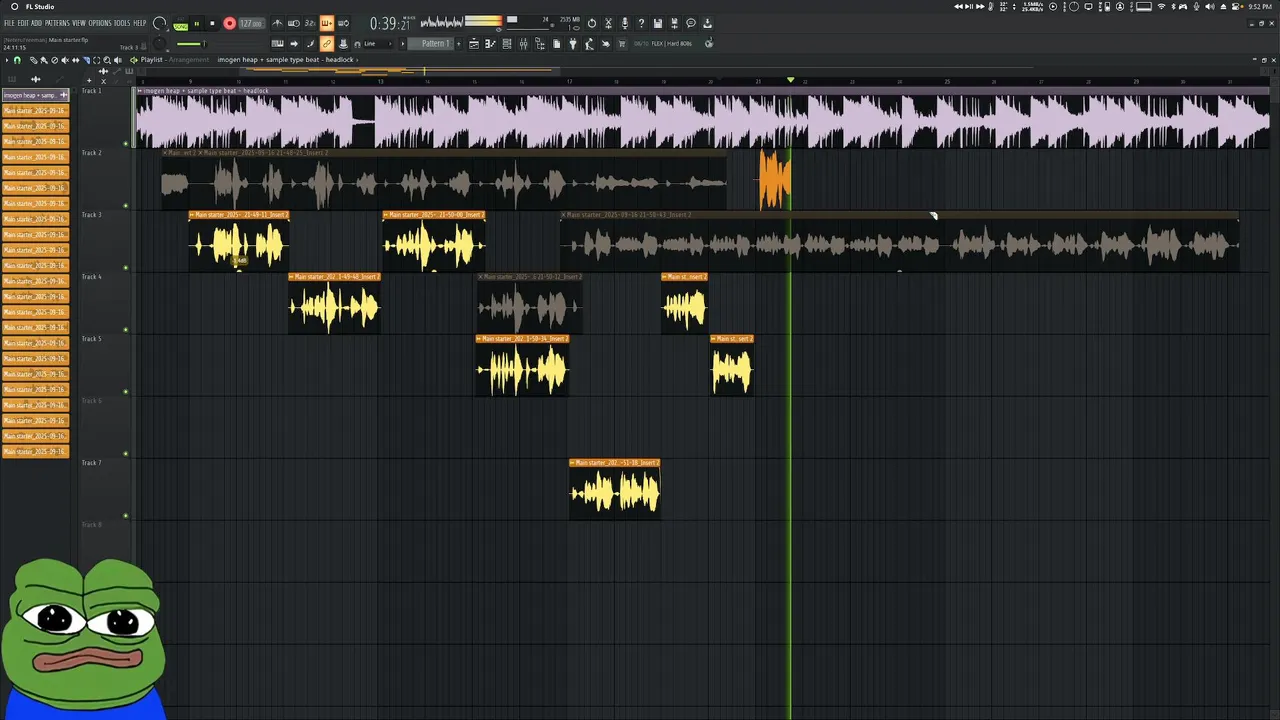Select the orange audio clip on Track 2
The image size is (1280, 720).
coord(775,180)
